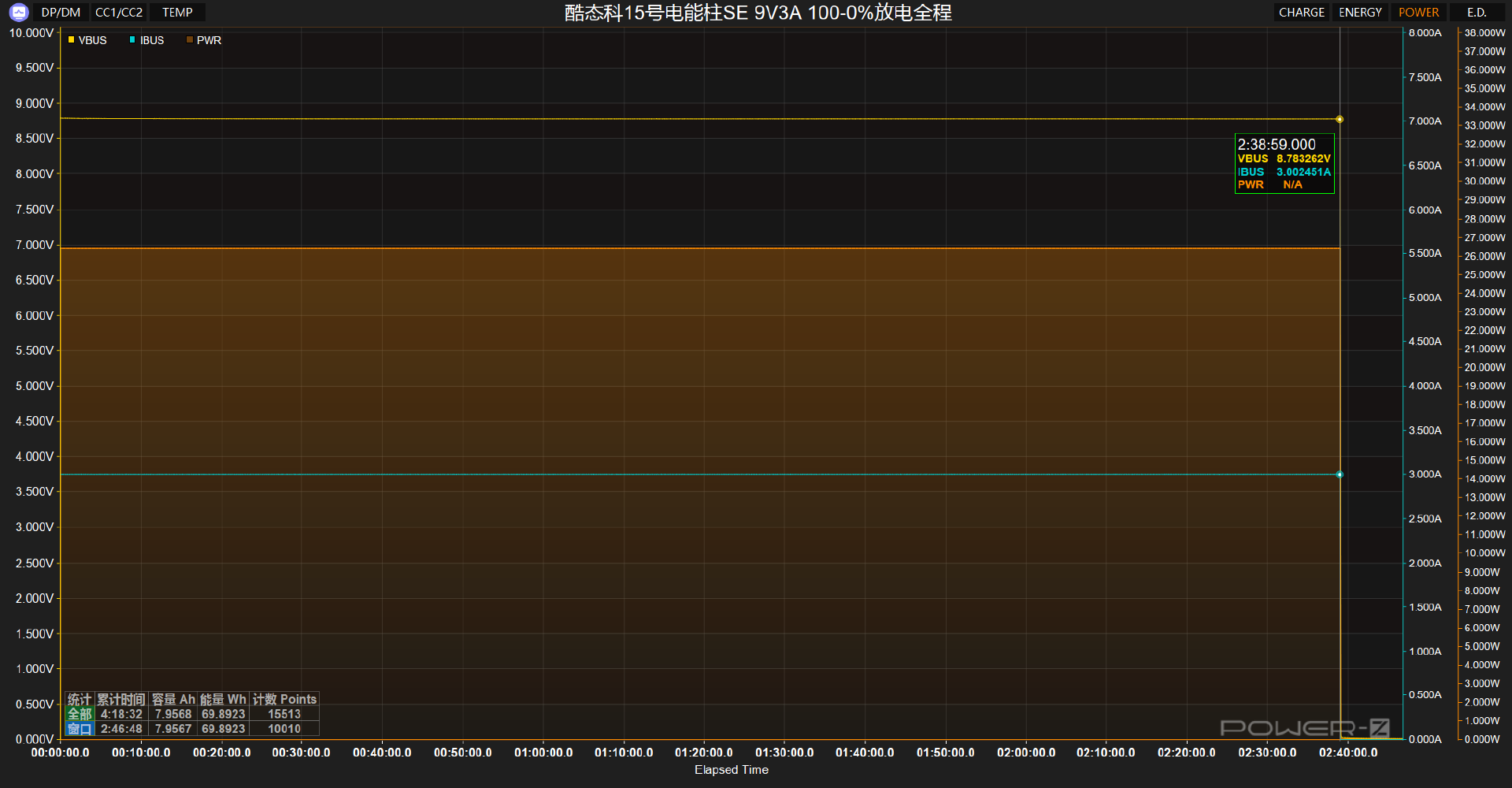This screenshot has height=788, width=1512.
Task: Click the 全部 energy value 69.8923
Action: pos(223,714)
